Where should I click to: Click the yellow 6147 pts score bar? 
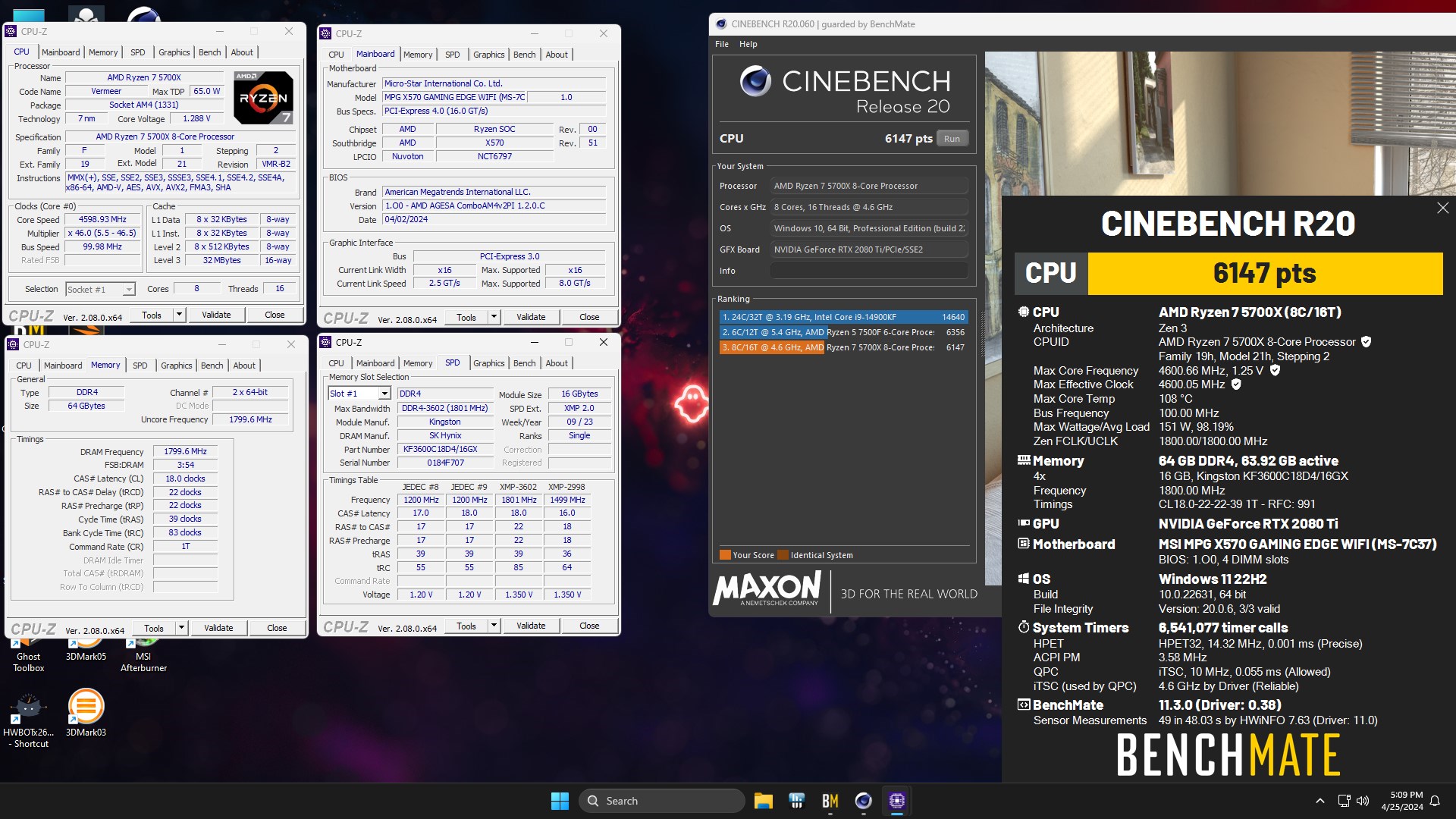[x=1265, y=274]
